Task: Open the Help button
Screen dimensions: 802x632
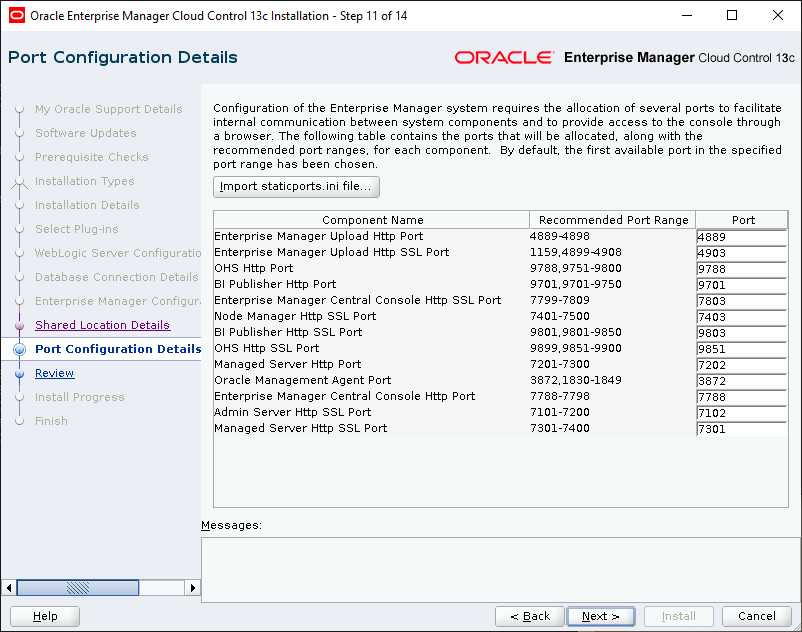Action: 45,616
